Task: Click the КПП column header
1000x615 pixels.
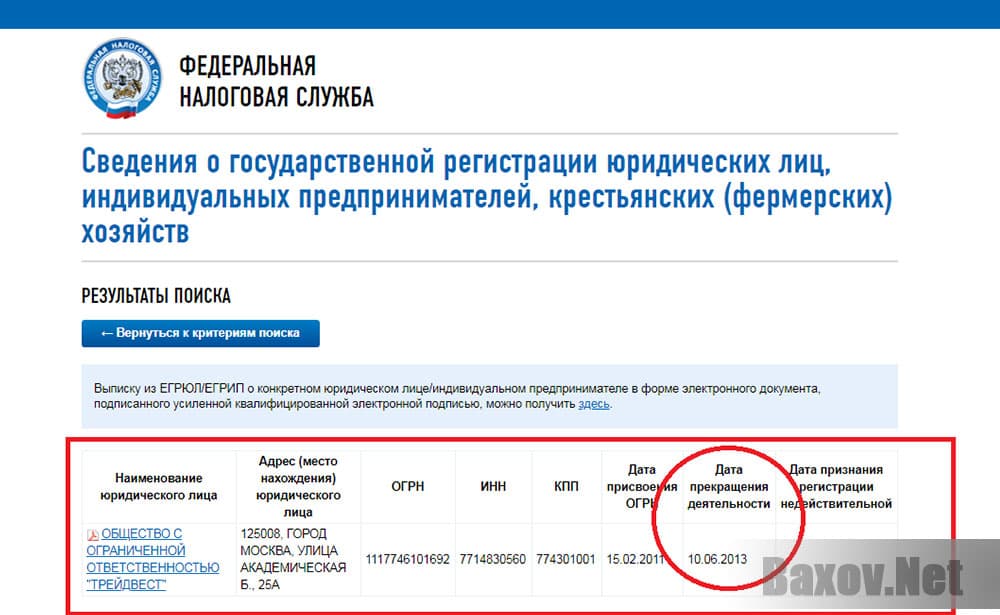Action: 565,486
